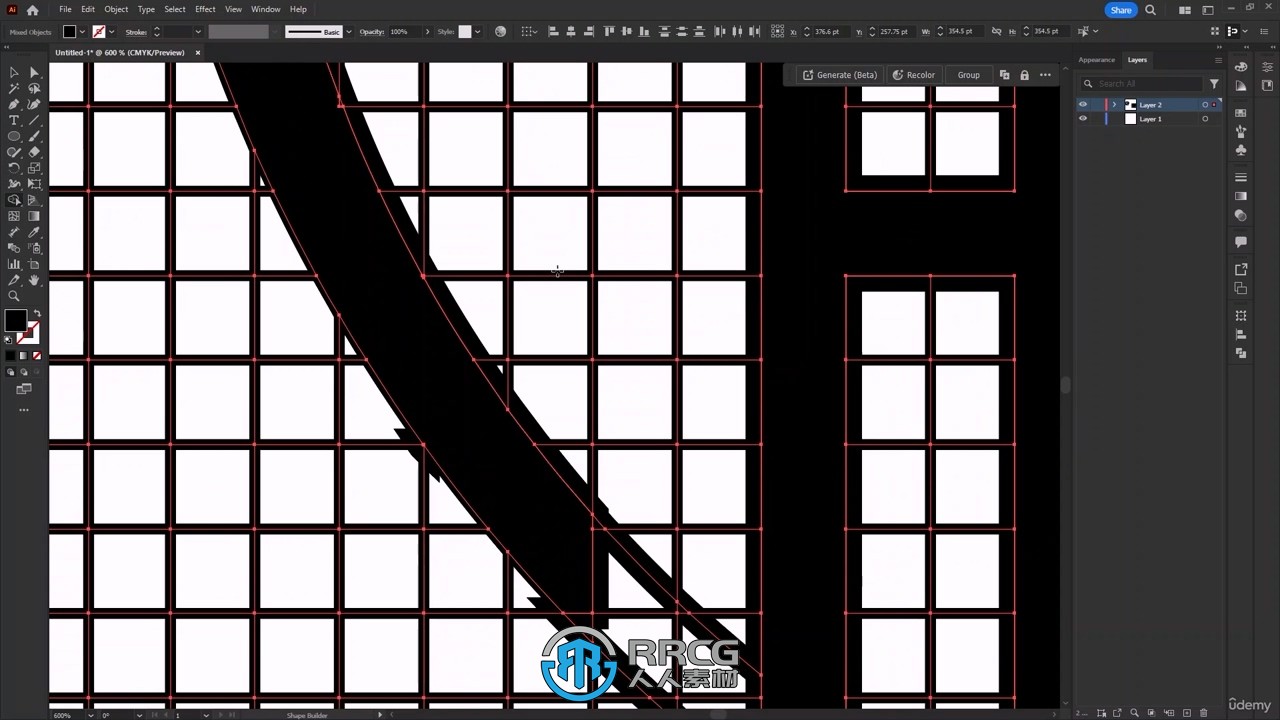
Task: Select the Curvature tool
Action: click(34, 104)
